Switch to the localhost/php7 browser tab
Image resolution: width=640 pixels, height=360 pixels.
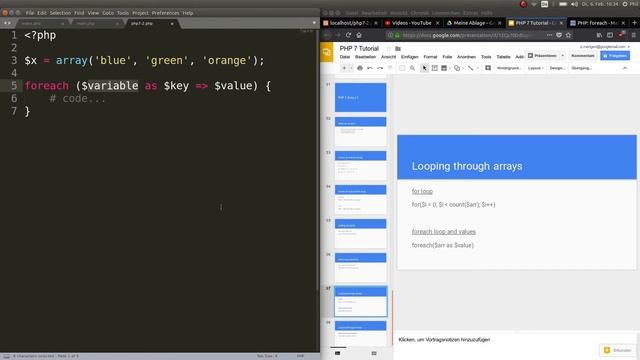coord(350,23)
